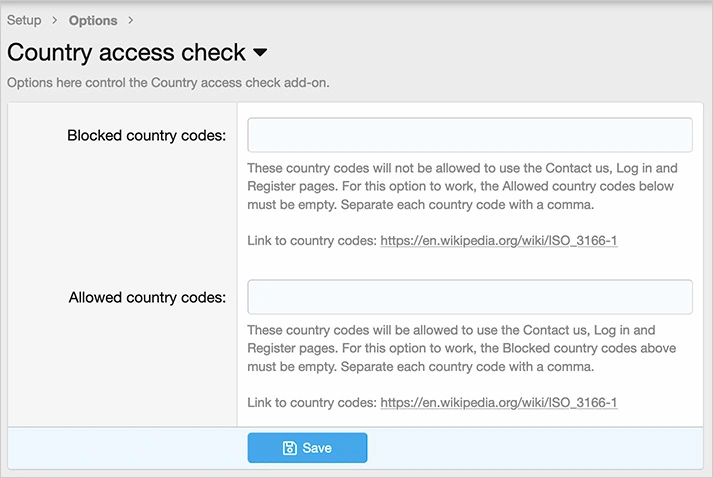Focus the Blocked country codes input field

[470, 135]
